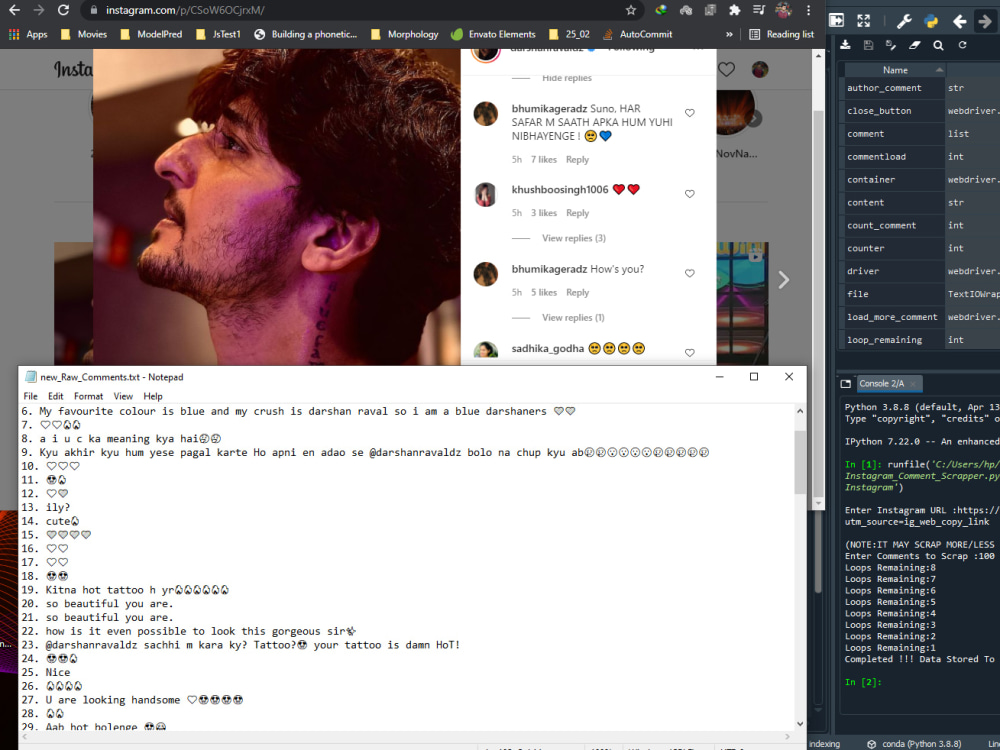Reply to the 'Suno, HAR SAFAR' comment
The image size is (1000, 750).
tap(577, 159)
